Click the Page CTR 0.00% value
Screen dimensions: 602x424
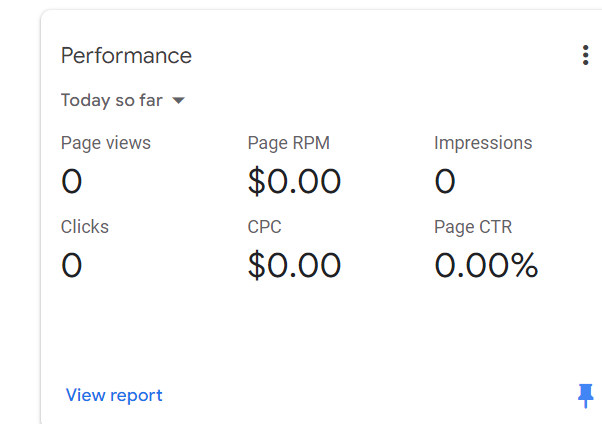[486, 265]
